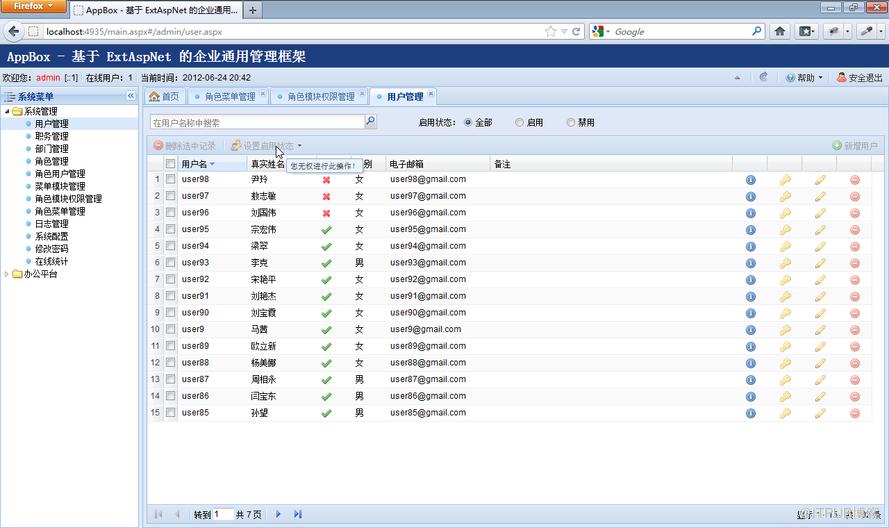This screenshot has height=528, width=889.
Task: Switch to the 首页 tab
Action: pyautogui.click(x=164, y=96)
